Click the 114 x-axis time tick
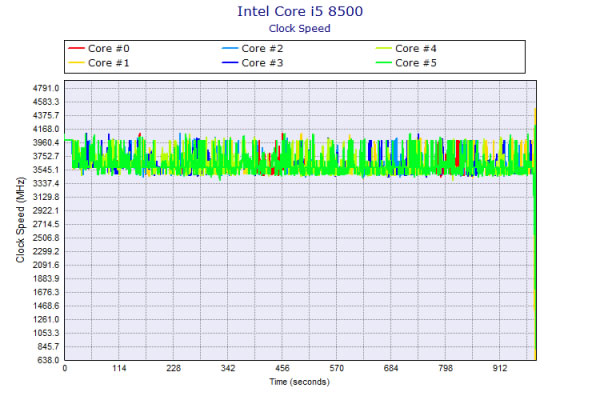Image resolution: width=600 pixels, height=400 pixels. click(119, 368)
